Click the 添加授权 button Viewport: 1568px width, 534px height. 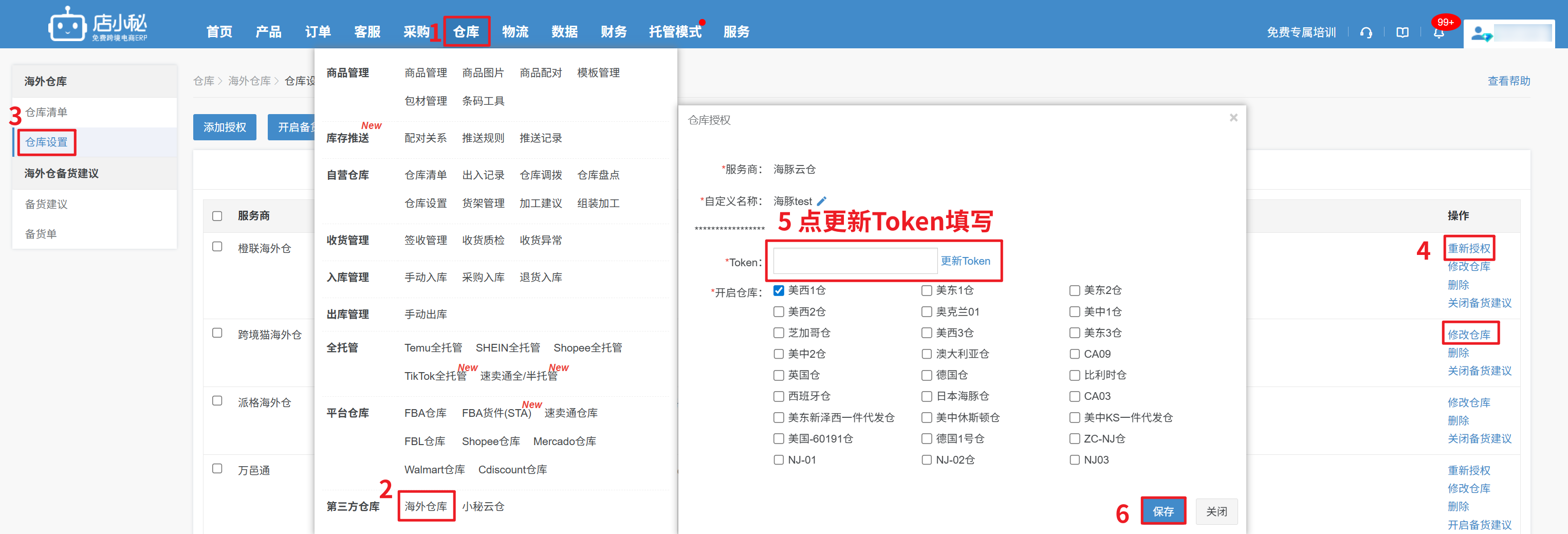point(225,127)
